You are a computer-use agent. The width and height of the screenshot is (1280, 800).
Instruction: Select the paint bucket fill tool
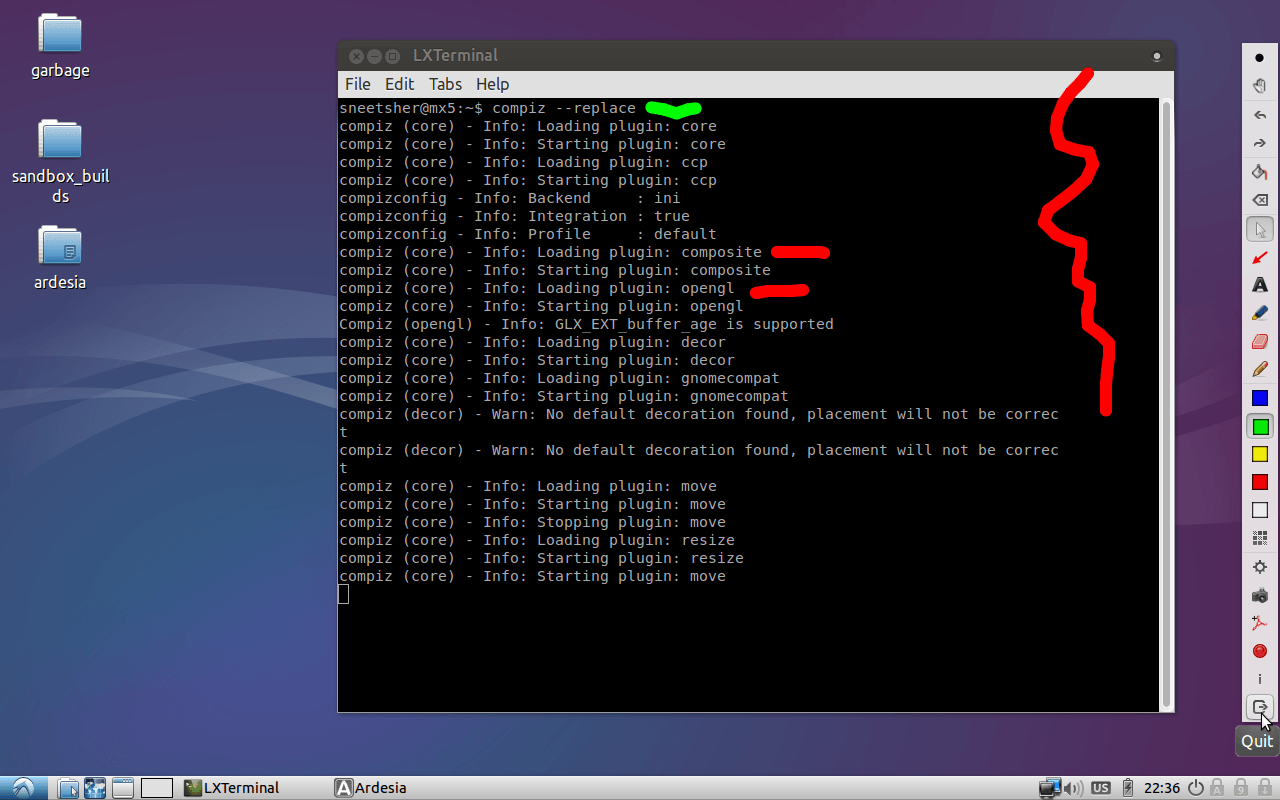point(1260,172)
